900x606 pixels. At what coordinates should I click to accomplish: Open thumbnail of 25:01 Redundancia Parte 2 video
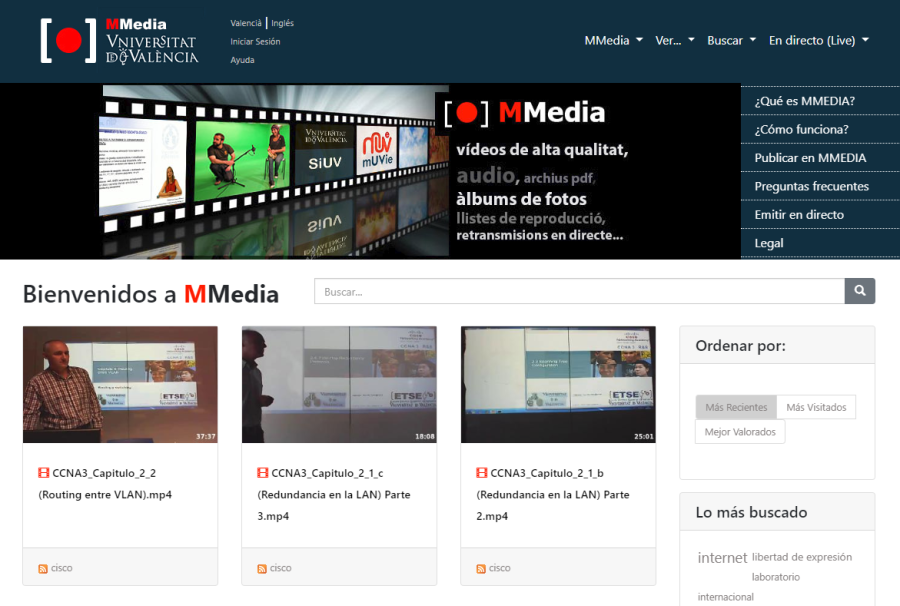click(x=558, y=384)
